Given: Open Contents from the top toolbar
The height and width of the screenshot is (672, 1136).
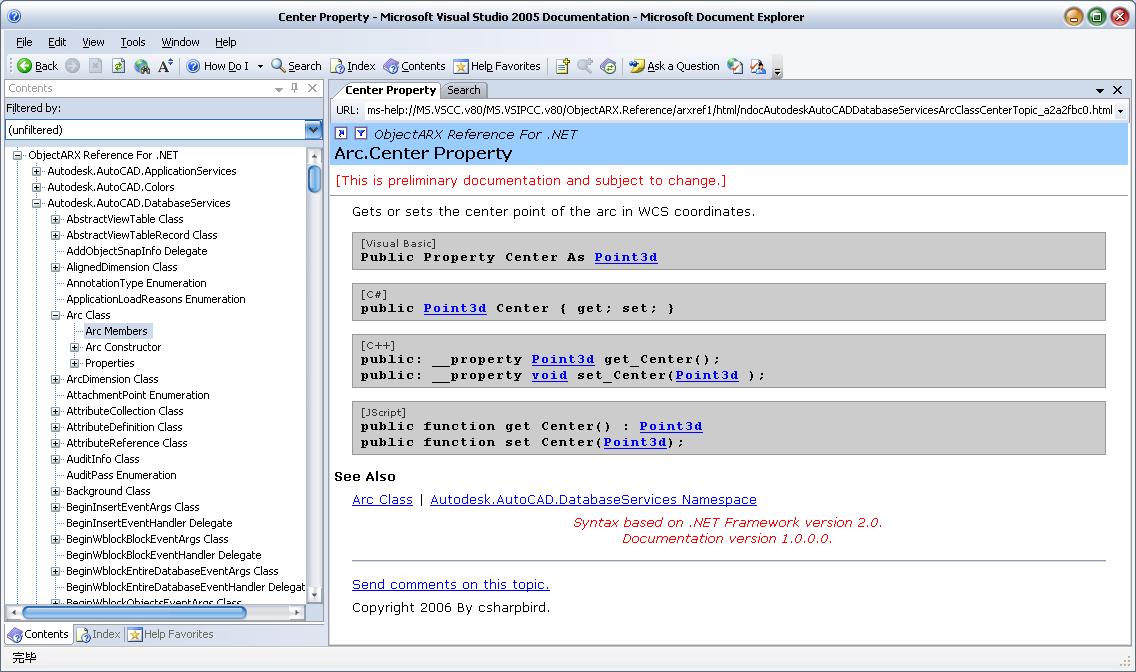Looking at the screenshot, I should (x=414, y=66).
